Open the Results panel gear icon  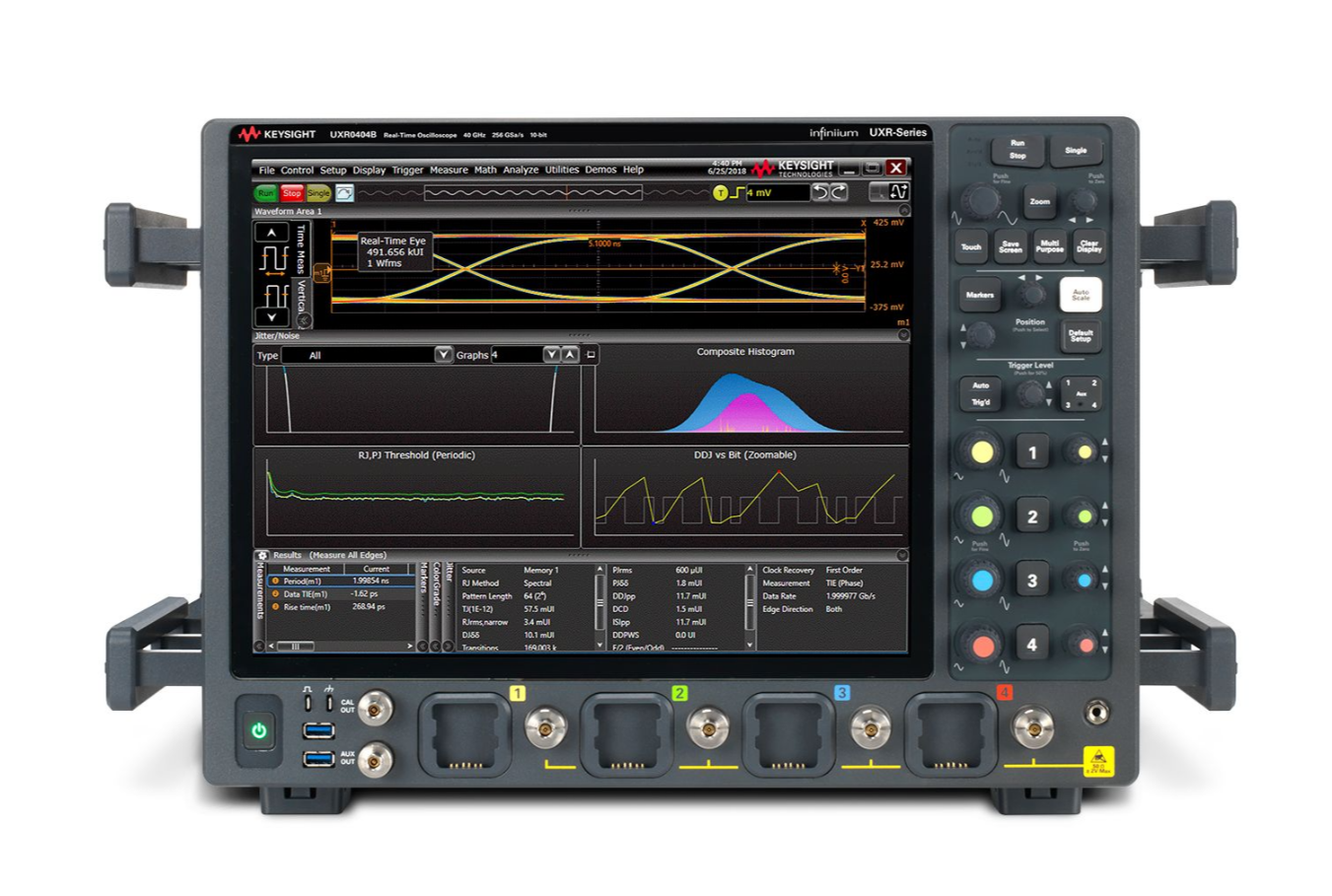tap(262, 555)
